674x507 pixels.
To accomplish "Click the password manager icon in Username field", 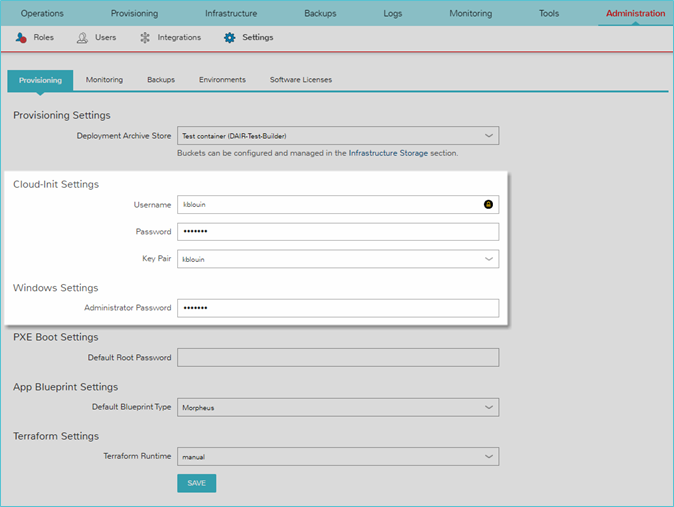I will pyautogui.click(x=488, y=204).
